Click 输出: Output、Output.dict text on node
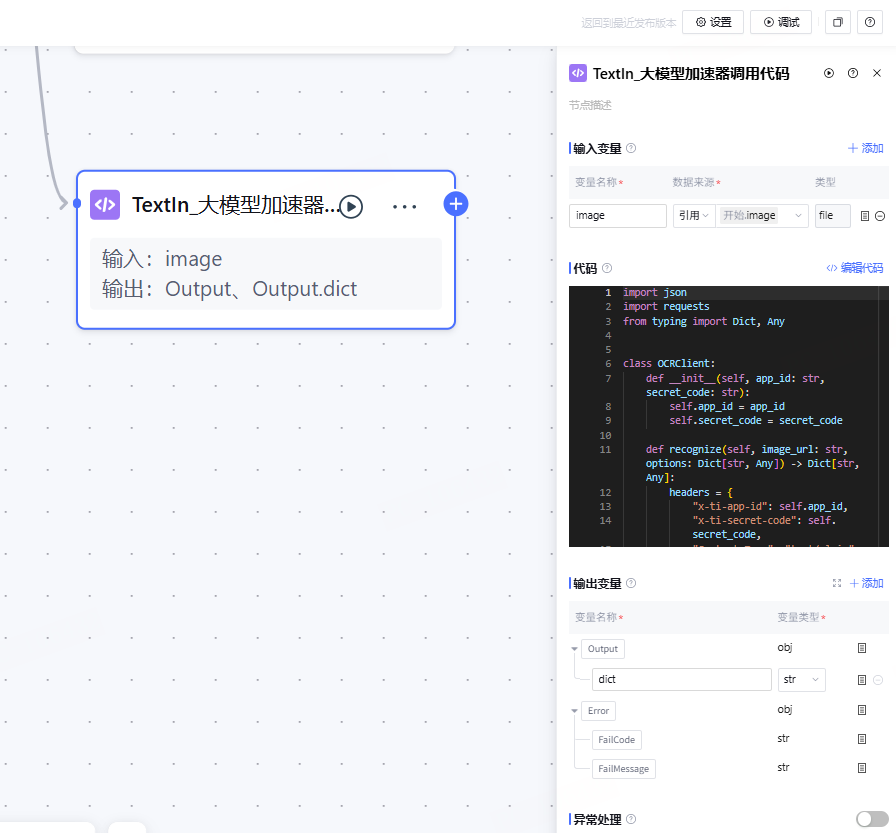Image resolution: width=896 pixels, height=833 pixels. pyautogui.click(x=230, y=289)
